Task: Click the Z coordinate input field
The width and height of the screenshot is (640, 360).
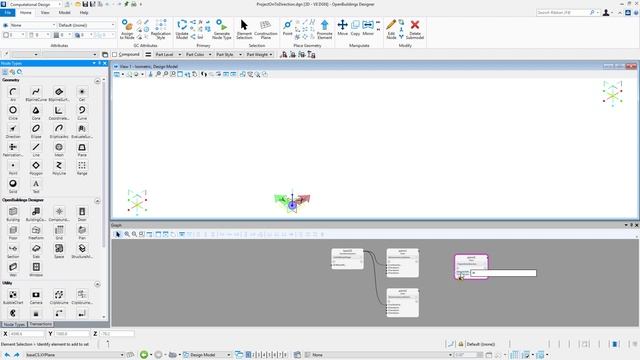Action: click(117, 333)
